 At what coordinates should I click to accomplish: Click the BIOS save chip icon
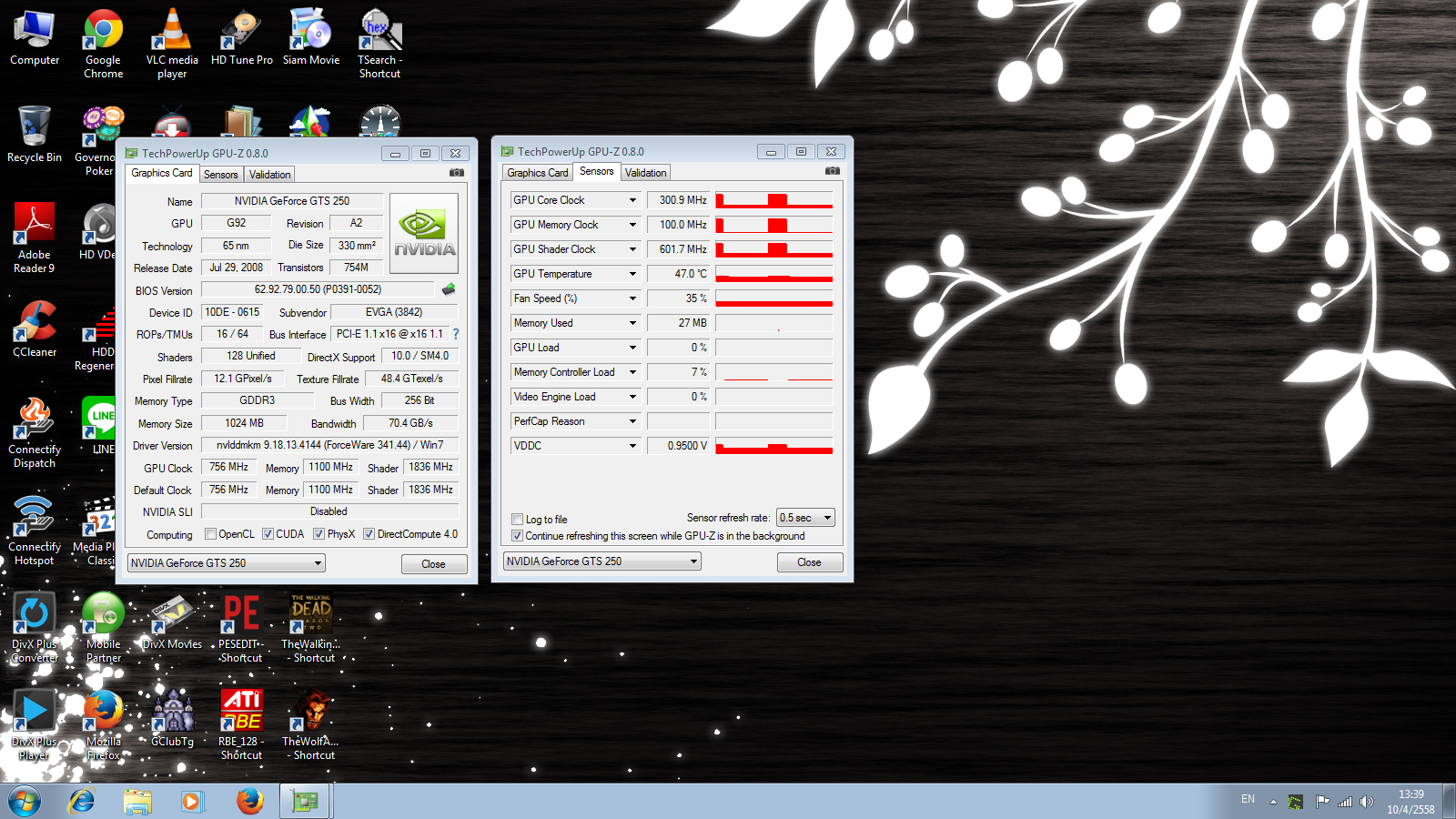point(449,289)
